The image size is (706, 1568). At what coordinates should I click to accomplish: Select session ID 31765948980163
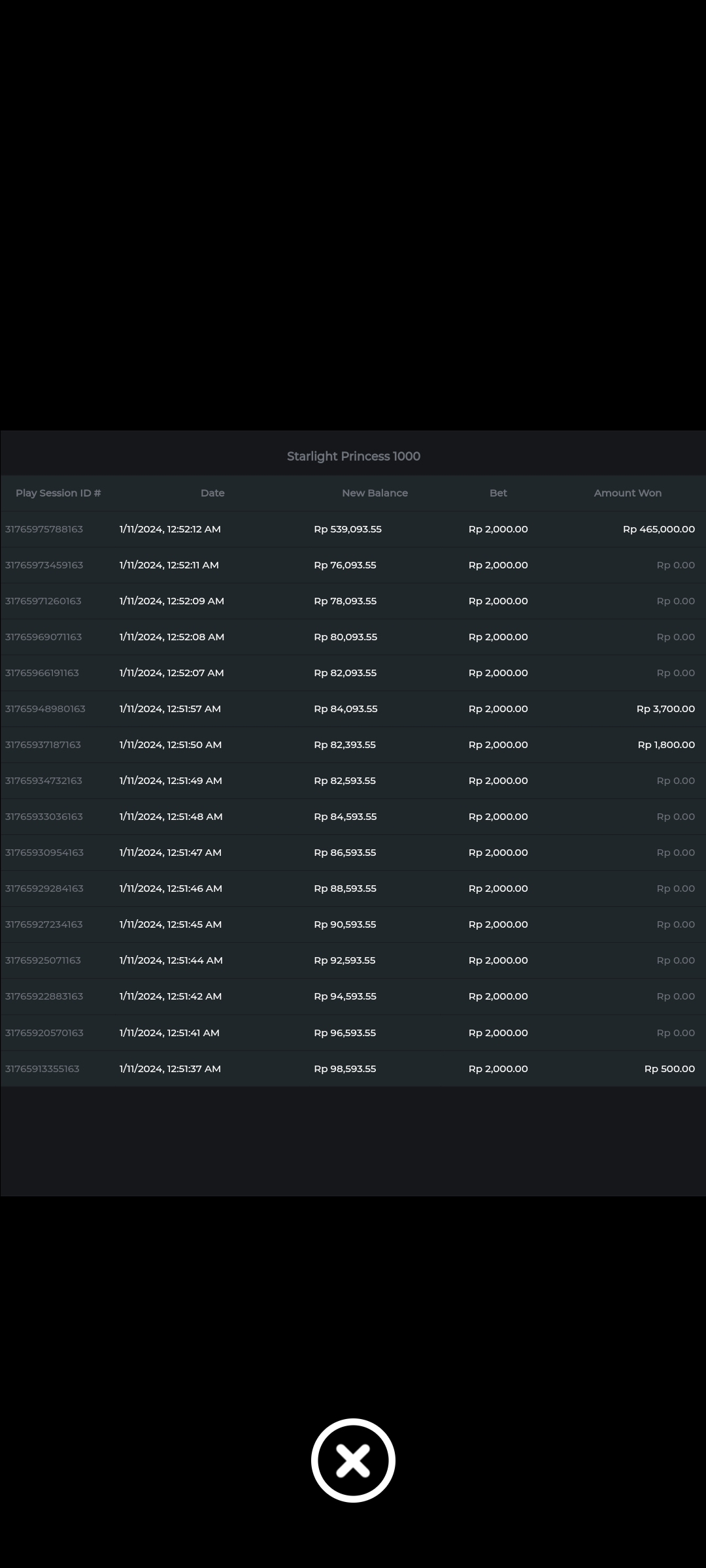pyautogui.click(x=45, y=709)
